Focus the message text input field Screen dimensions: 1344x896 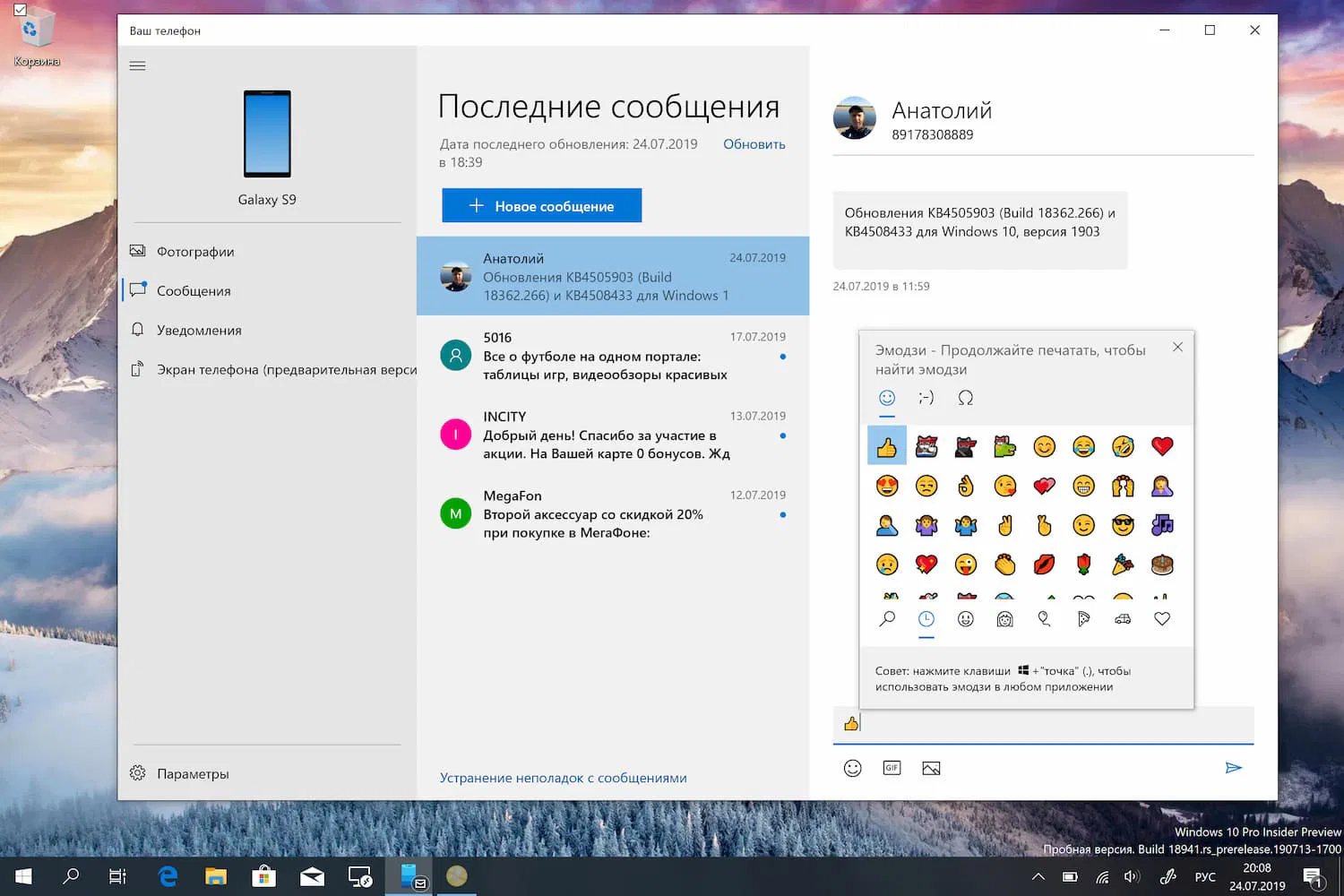pos(1043,724)
